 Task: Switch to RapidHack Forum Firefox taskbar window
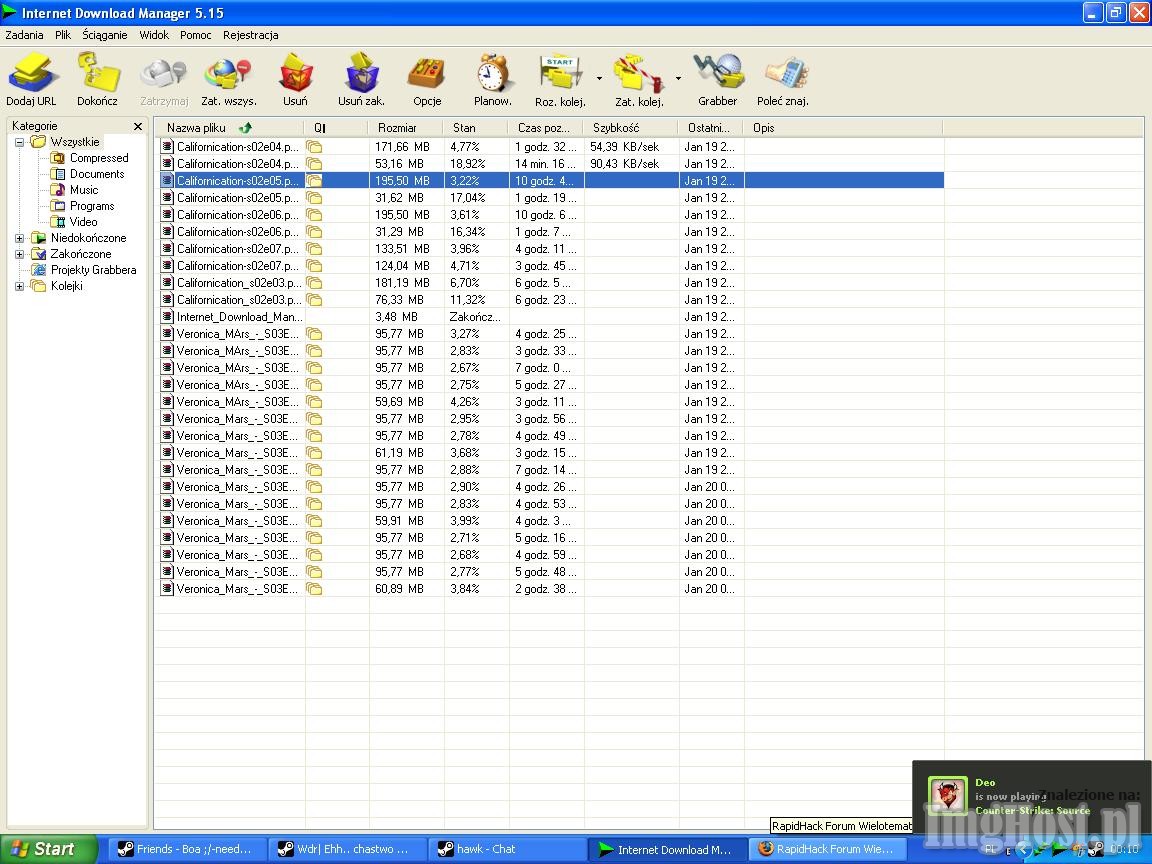[827, 849]
